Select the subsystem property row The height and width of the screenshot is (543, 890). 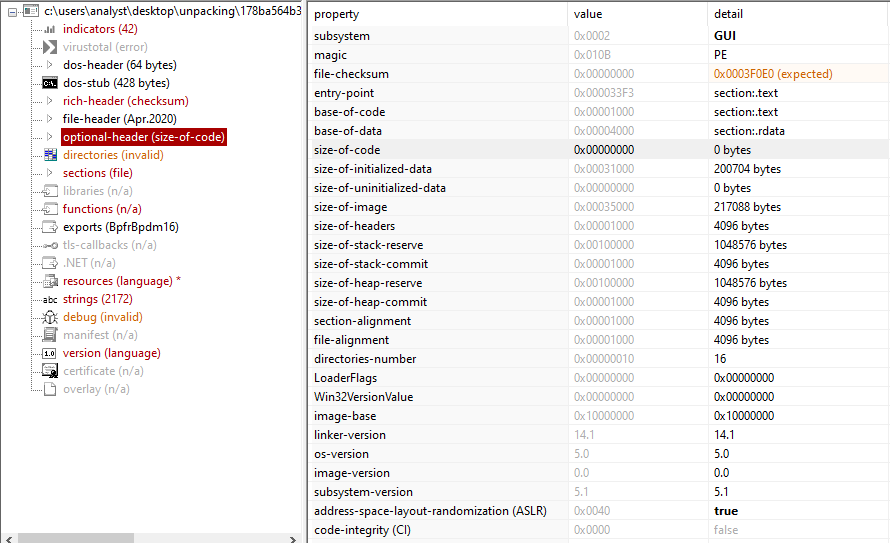click(599, 36)
